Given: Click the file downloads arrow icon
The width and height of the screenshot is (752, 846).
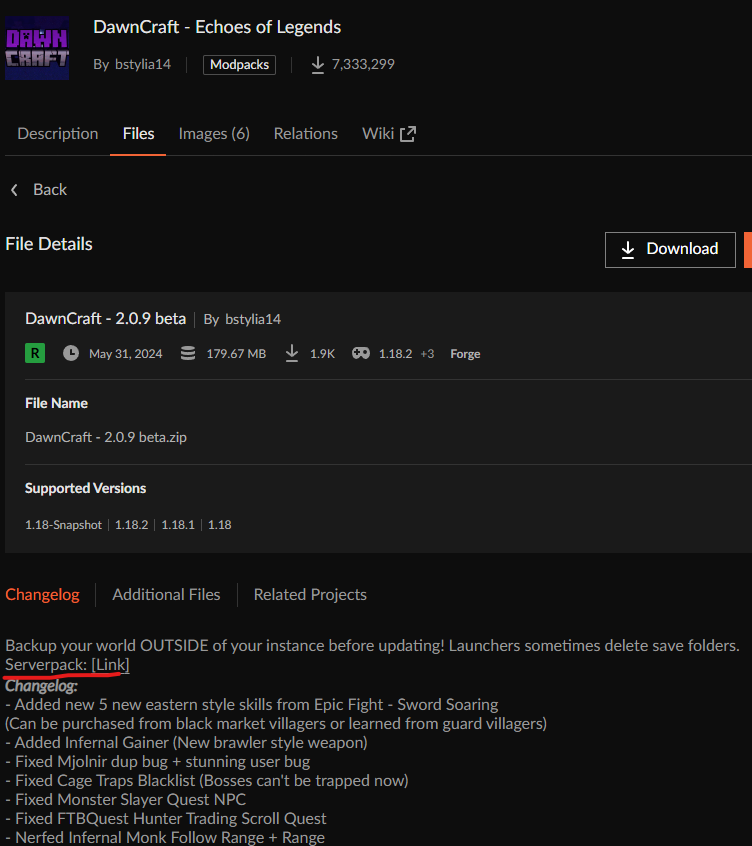Looking at the screenshot, I should (292, 353).
